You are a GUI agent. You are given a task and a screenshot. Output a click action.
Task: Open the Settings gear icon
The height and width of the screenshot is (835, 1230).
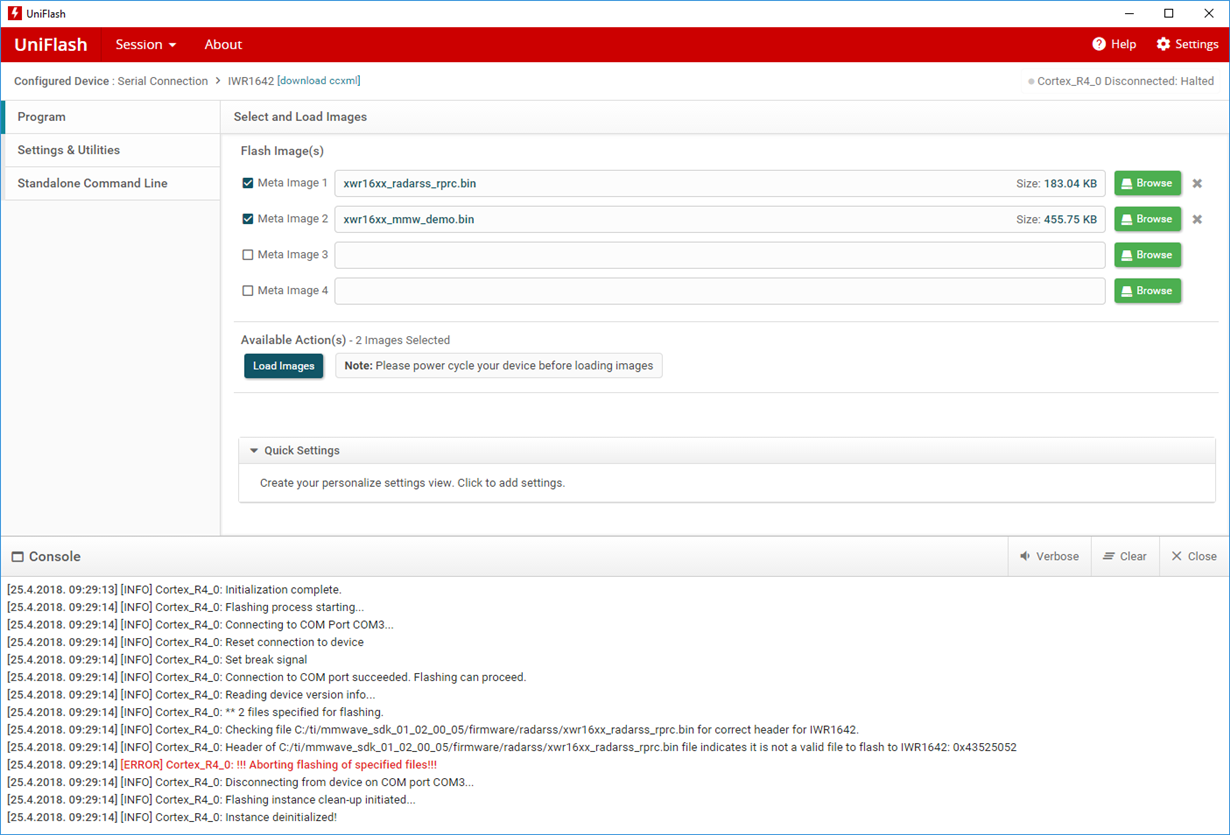[1163, 44]
